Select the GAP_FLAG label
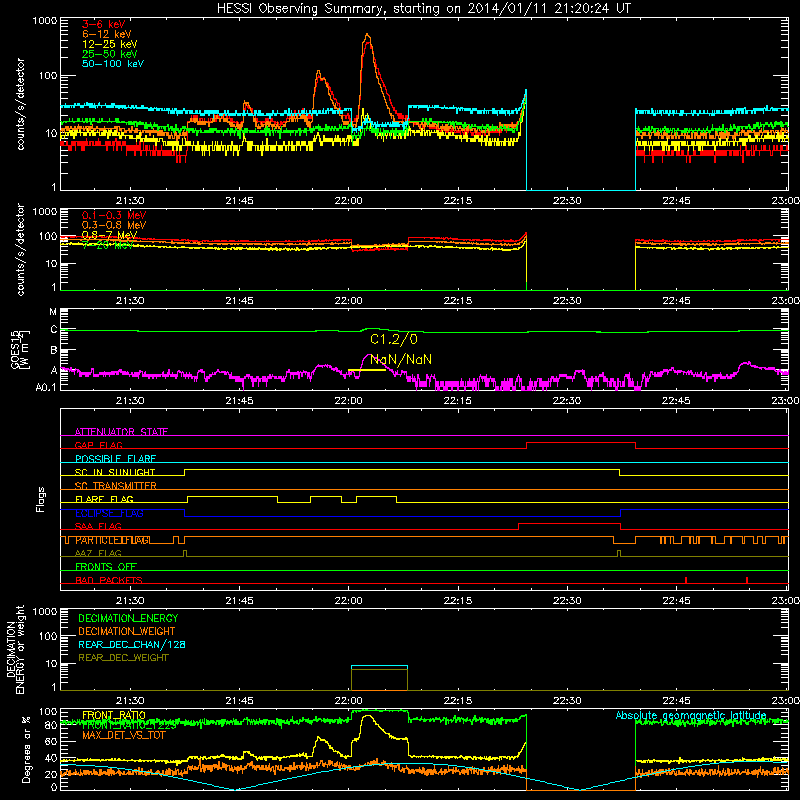Screen dimensions: 800x800 [x=98, y=445]
